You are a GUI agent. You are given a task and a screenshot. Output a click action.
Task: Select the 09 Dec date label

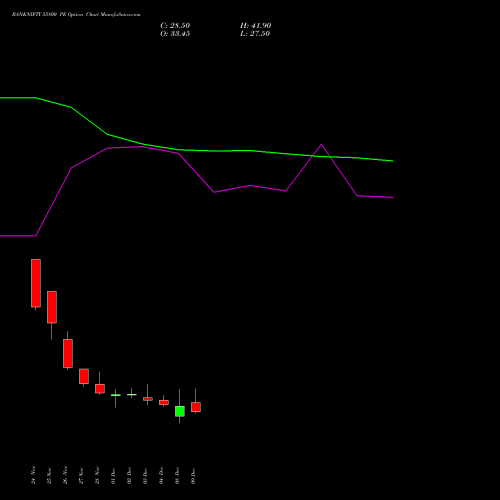193,475
